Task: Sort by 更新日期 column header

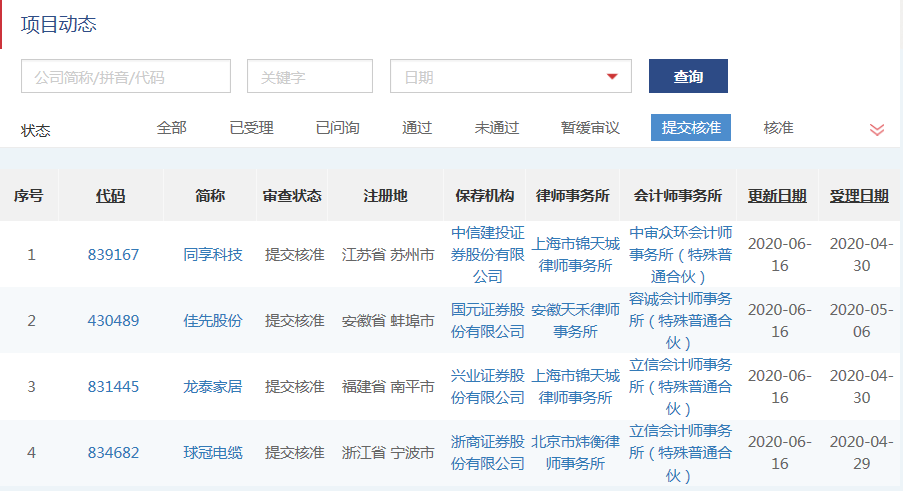Action: [777, 196]
